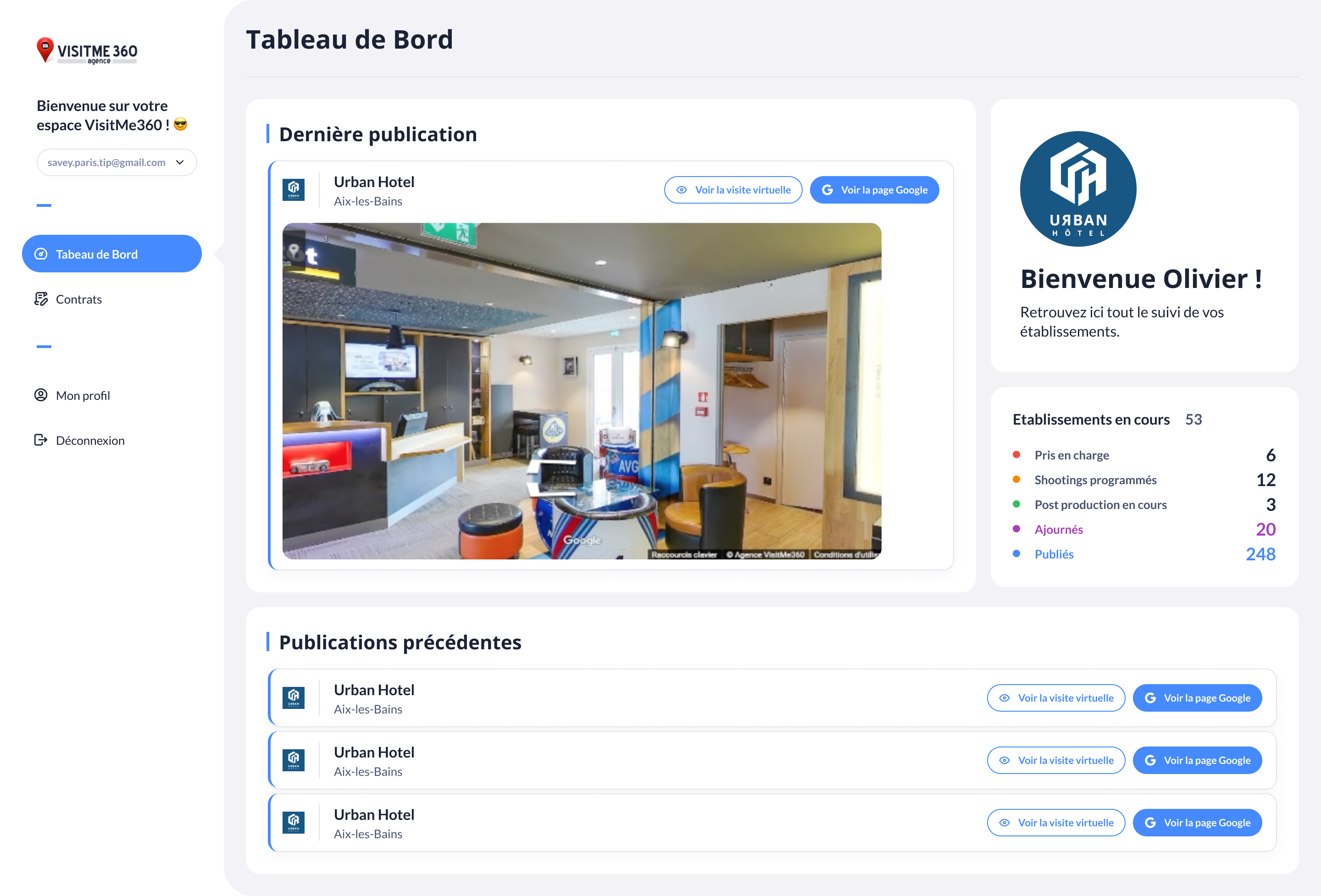Click the purple Ajournés status dot
The image size is (1321, 896).
1016,529
